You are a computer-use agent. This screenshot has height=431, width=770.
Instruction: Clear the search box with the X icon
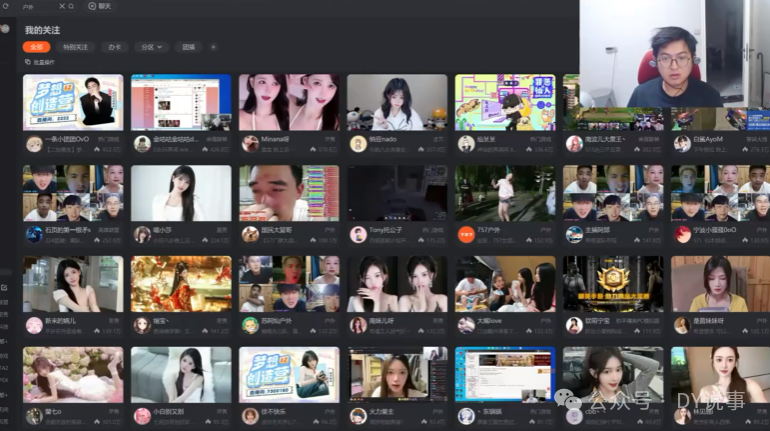62,6
